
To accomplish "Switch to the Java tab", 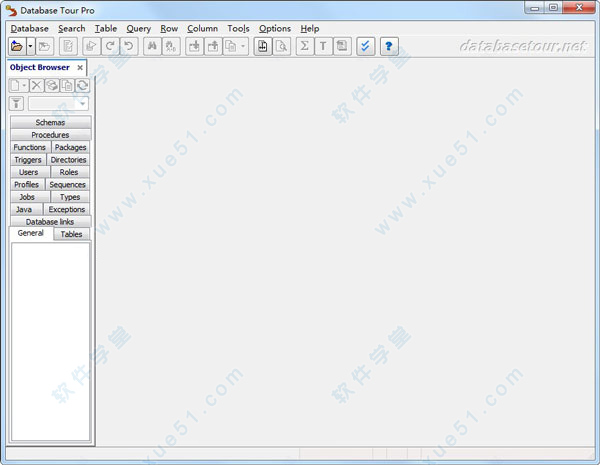I will click(24, 209).
